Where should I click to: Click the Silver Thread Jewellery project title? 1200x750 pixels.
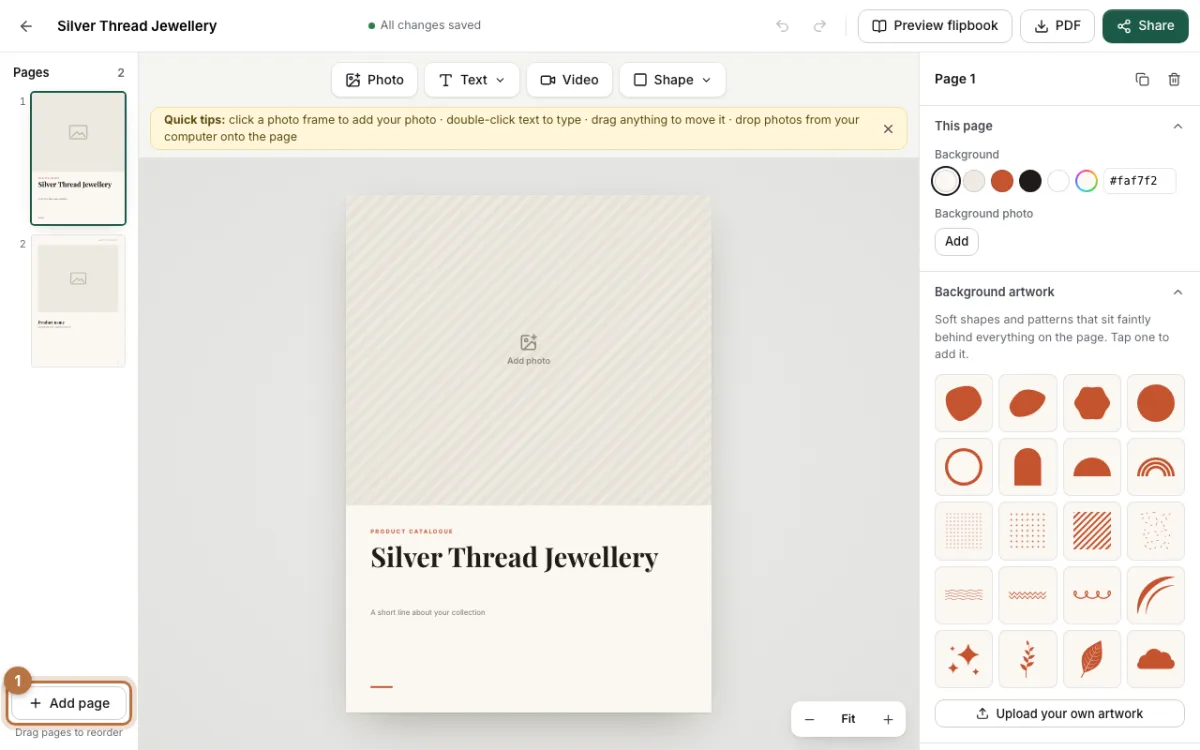coord(137,26)
